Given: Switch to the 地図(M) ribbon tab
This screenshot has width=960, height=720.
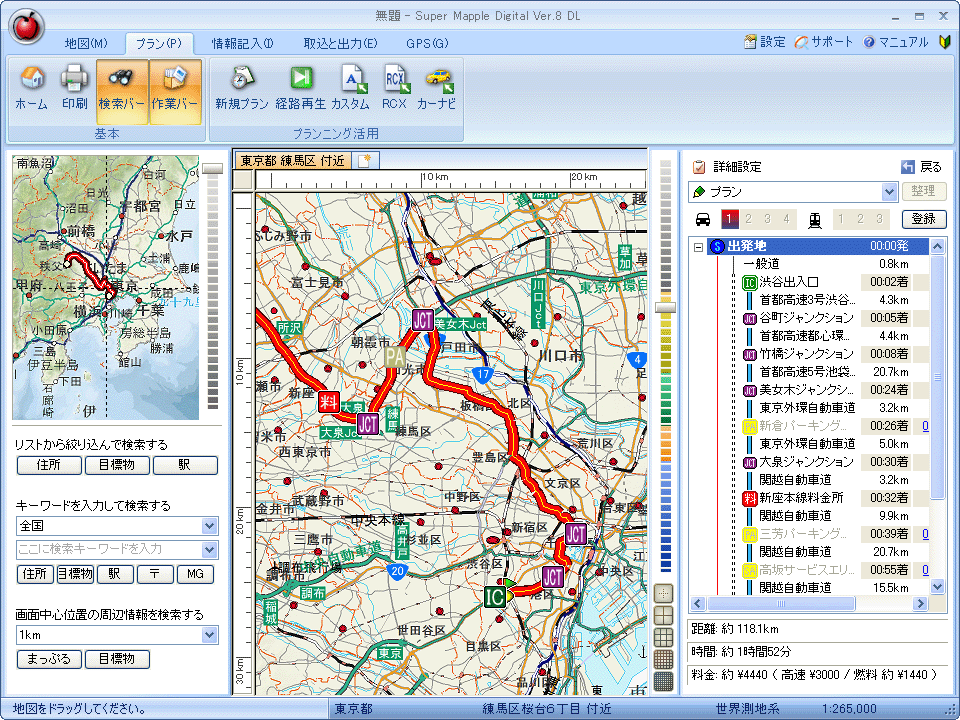Looking at the screenshot, I should click(86, 43).
